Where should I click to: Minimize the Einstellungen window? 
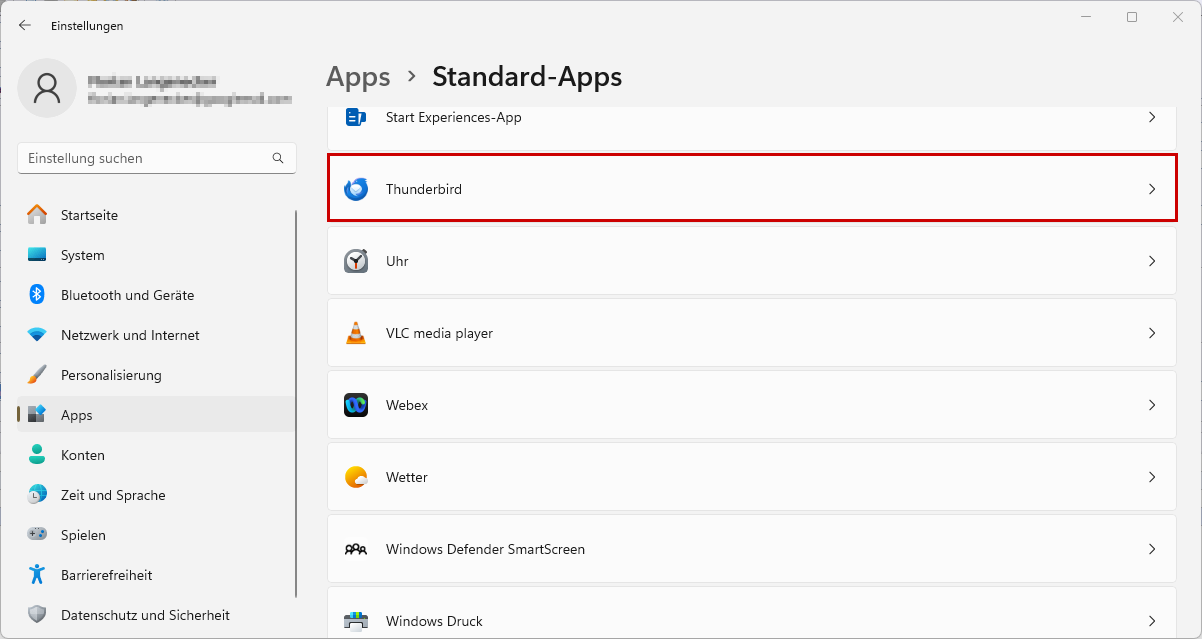click(x=1086, y=17)
